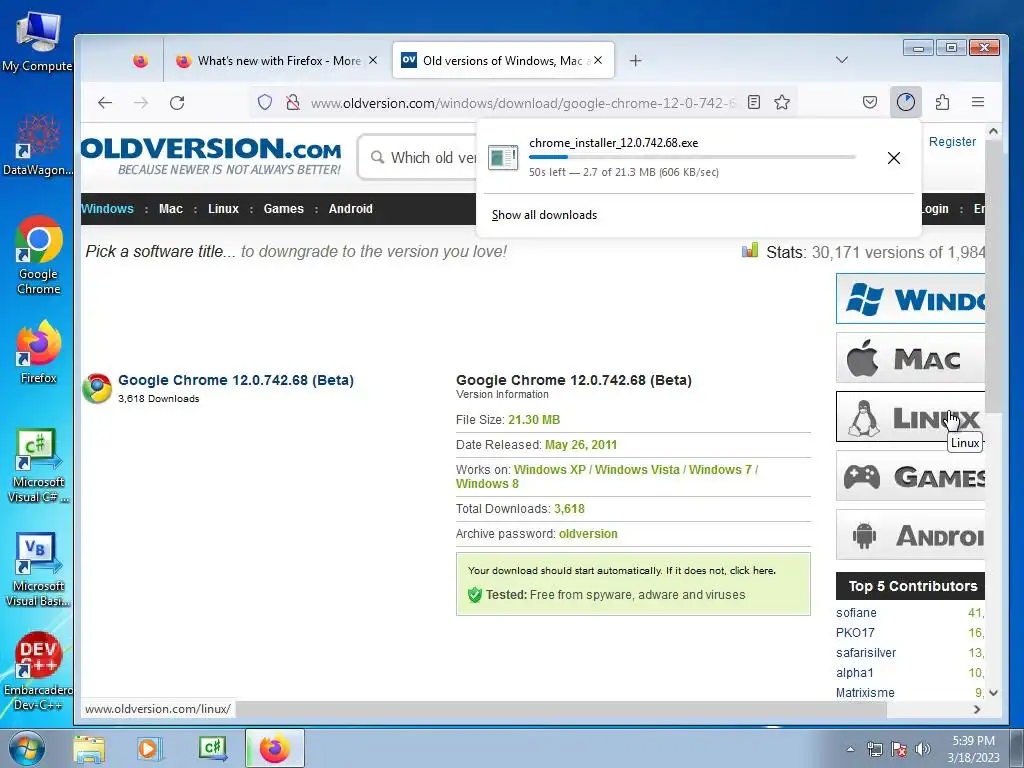This screenshot has height=768, width=1024.
Task: Click the Google Chrome 12.0.742.68 (Beta) title link
Action: (236, 380)
